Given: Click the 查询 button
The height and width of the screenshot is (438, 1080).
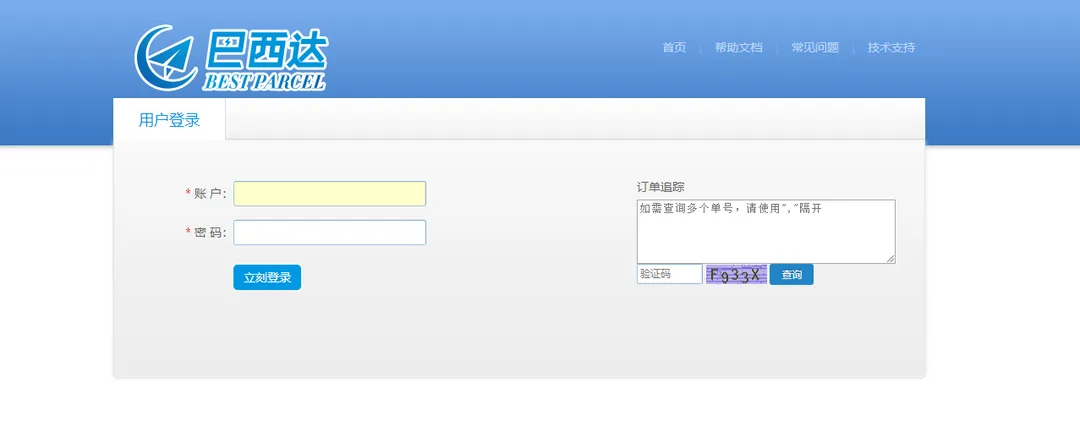Looking at the screenshot, I should click(x=791, y=274).
